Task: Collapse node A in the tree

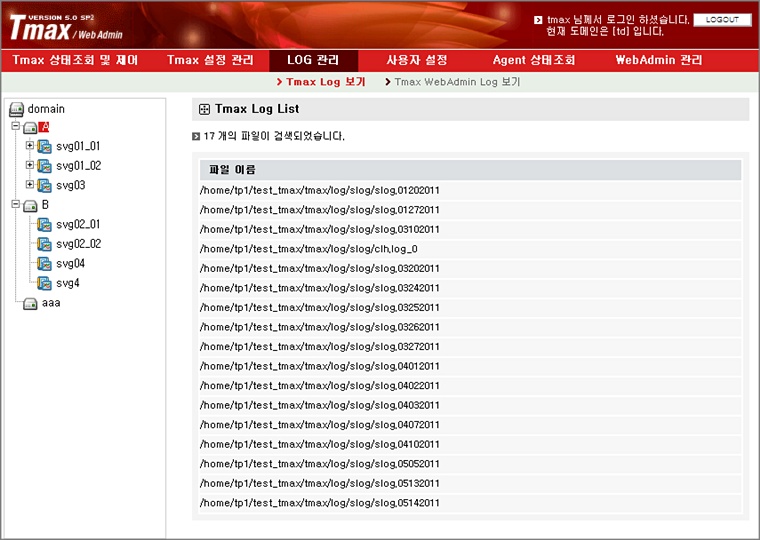Action: tap(16, 126)
